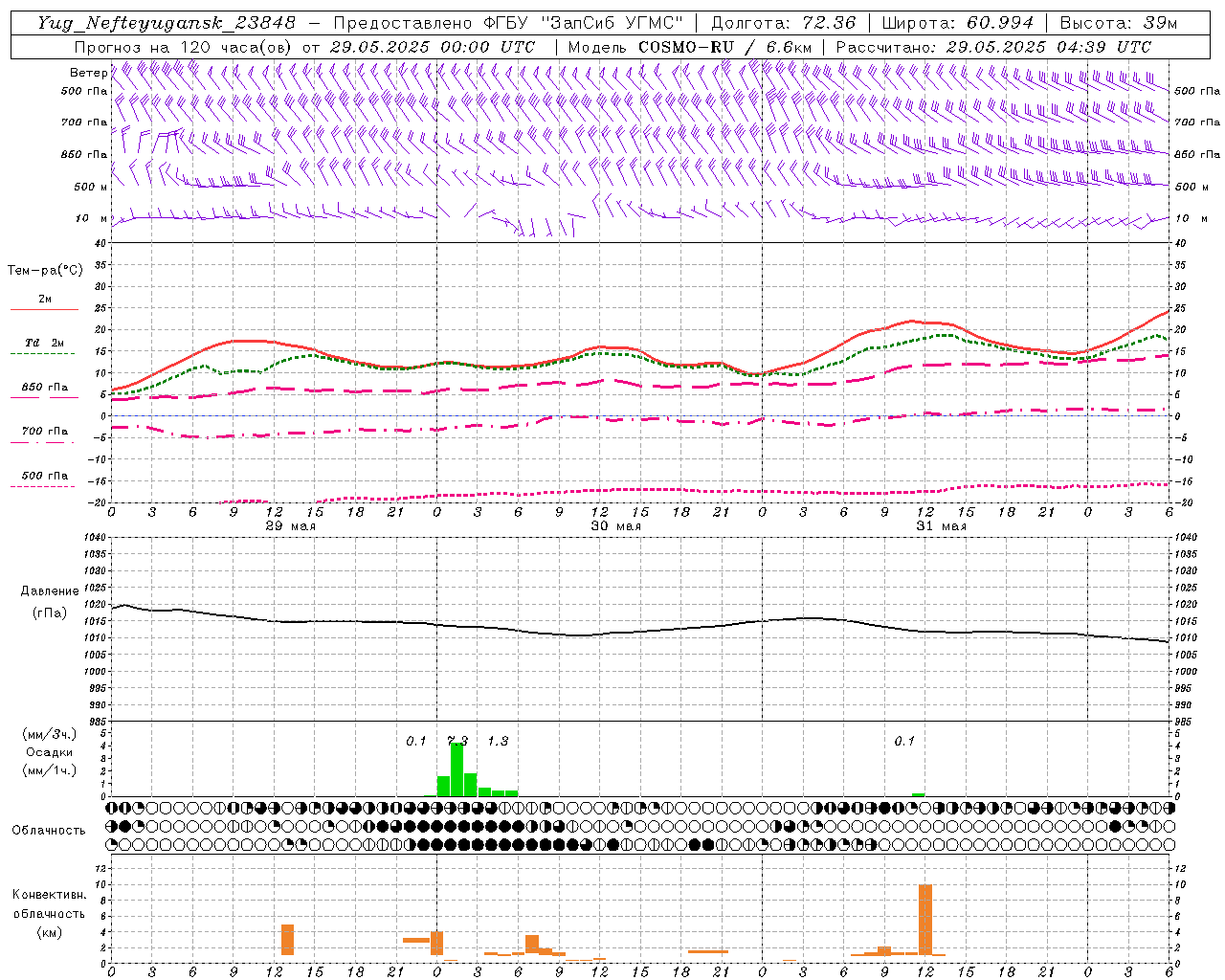This screenshot has height=980, width=1225.
Task: Click the 'Td 2м' dew point legend entry
Action: [x=44, y=343]
